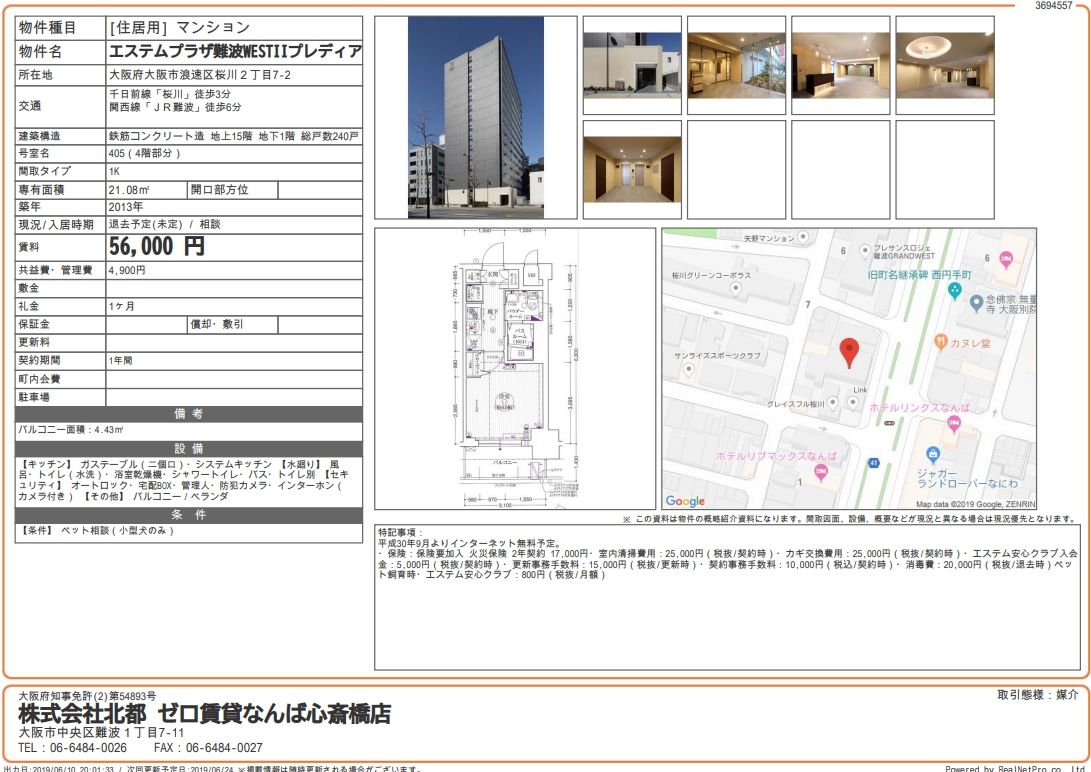Click the 町内会費 row label
The height and width of the screenshot is (772, 1091).
(39, 379)
